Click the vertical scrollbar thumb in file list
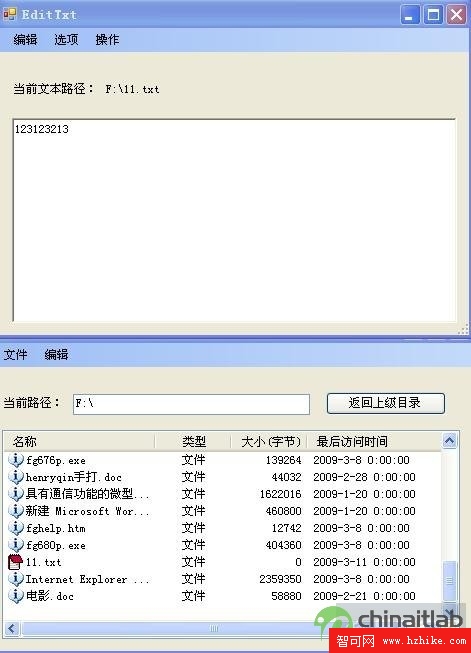 449,581
